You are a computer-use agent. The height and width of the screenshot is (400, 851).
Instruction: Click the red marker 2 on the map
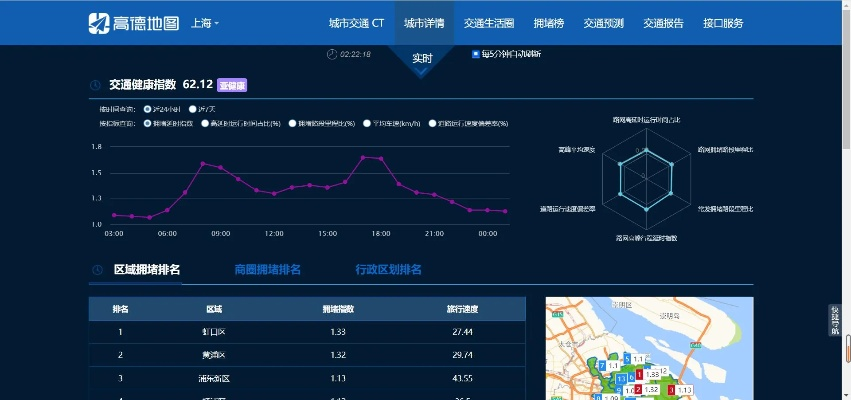point(637,389)
